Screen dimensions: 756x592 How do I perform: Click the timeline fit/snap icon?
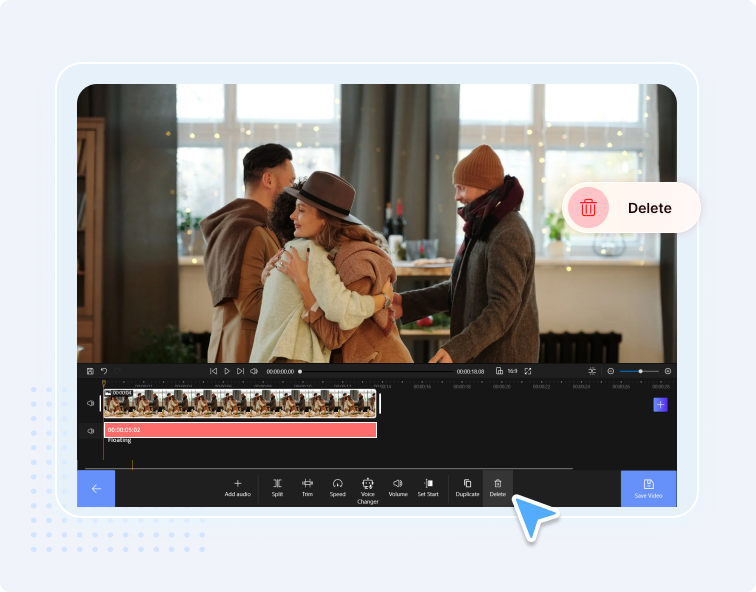point(592,371)
